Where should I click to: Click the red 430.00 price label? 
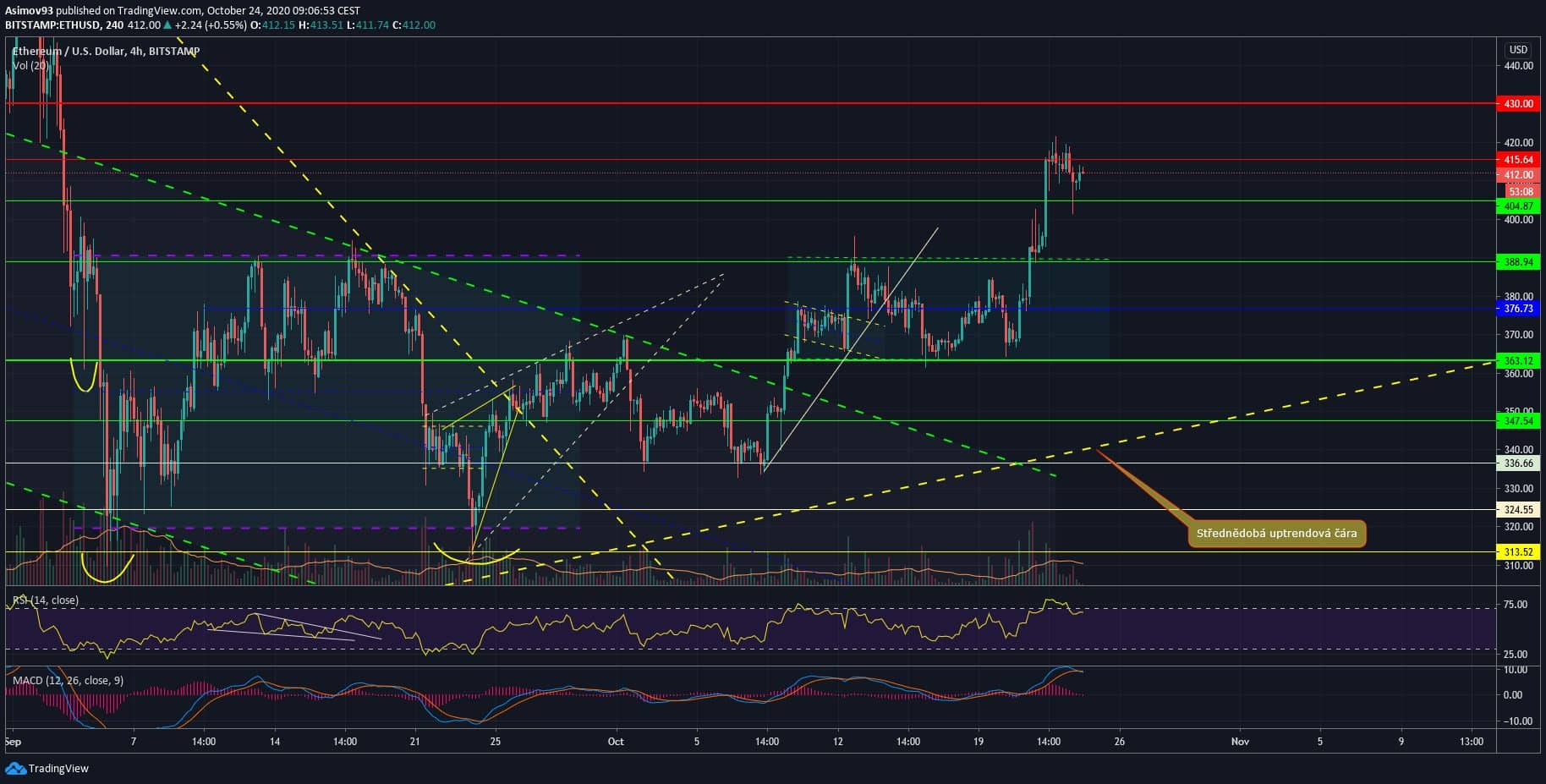1518,104
